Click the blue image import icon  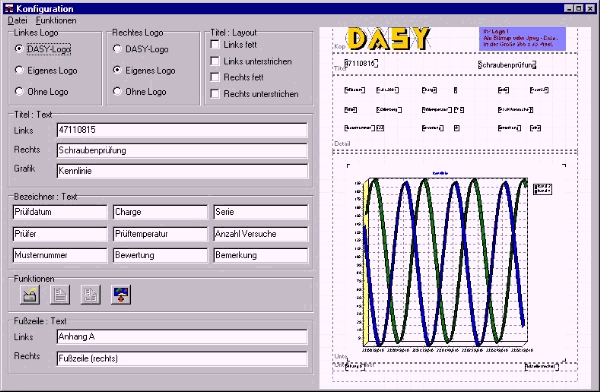121,295
